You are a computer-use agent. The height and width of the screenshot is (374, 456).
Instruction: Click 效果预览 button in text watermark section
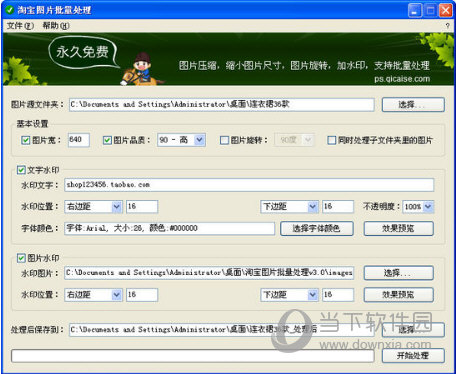(x=399, y=229)
